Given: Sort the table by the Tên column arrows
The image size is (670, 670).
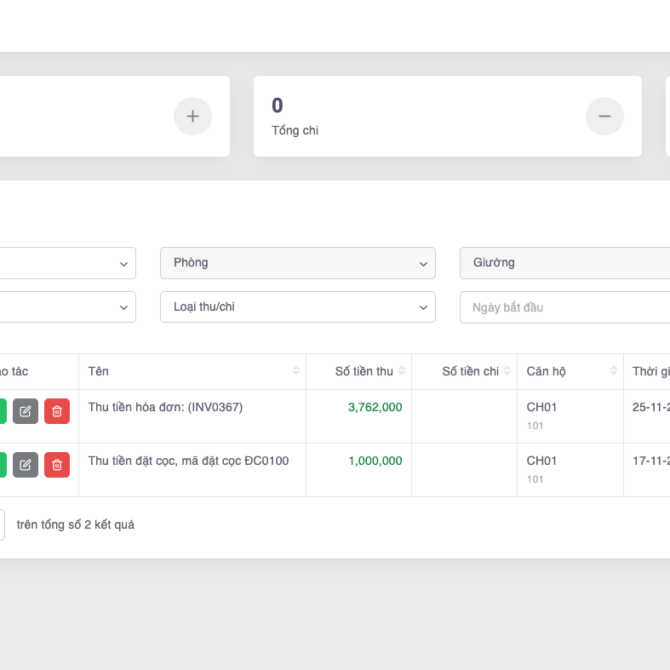Looking at the screenshot, I should point(296,371).
